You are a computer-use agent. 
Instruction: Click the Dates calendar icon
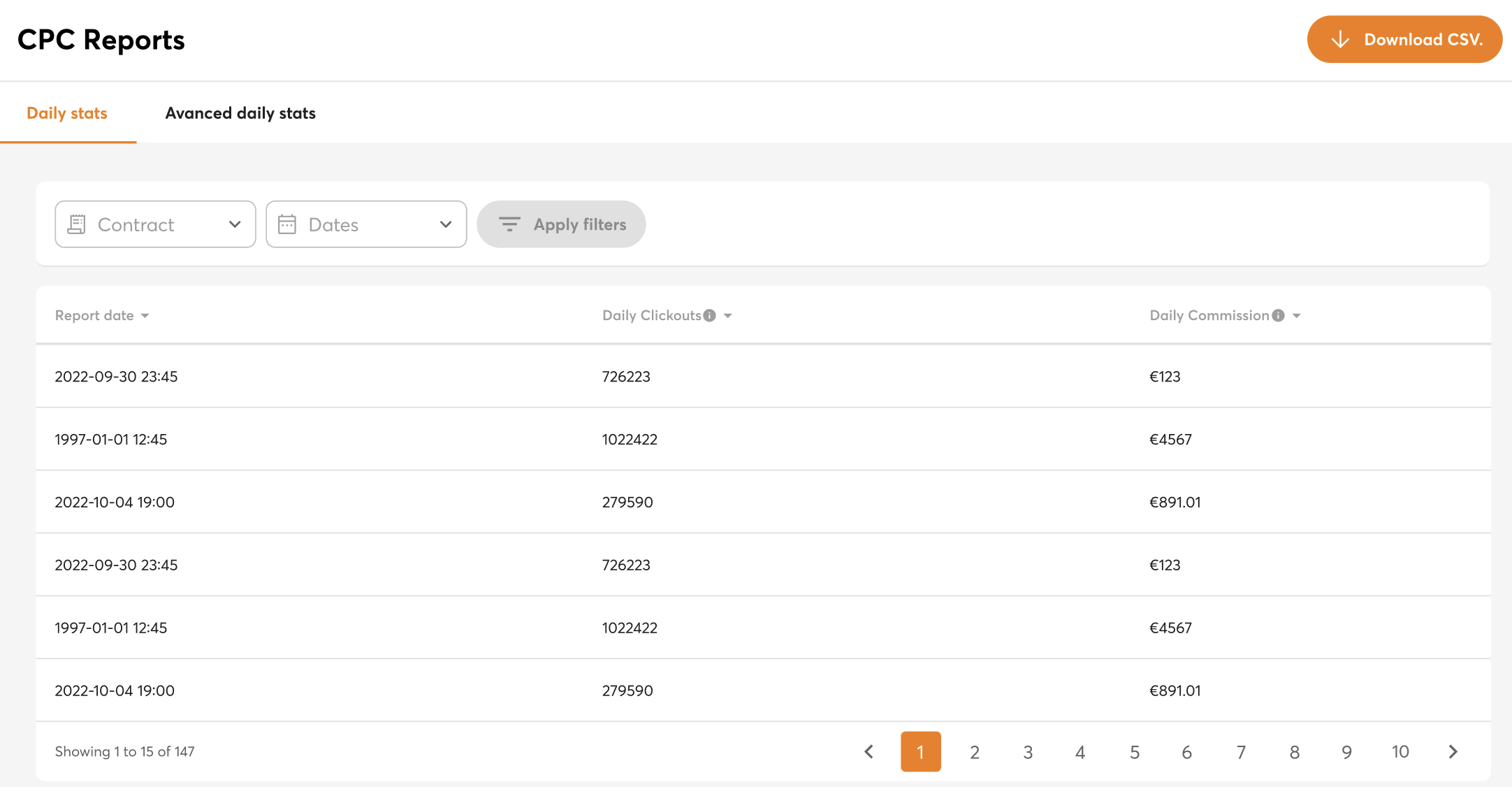[287, 224]
